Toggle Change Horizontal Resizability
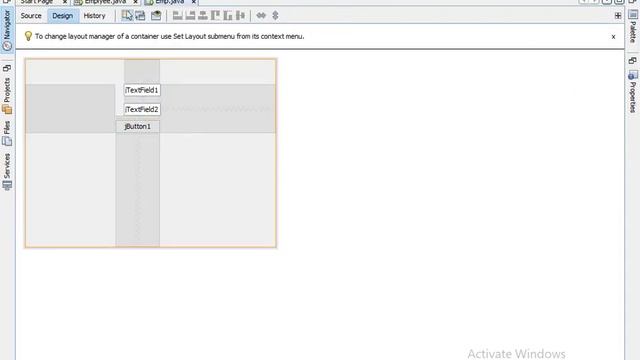This screenshot has width=640, height=360. click(261, 16)
